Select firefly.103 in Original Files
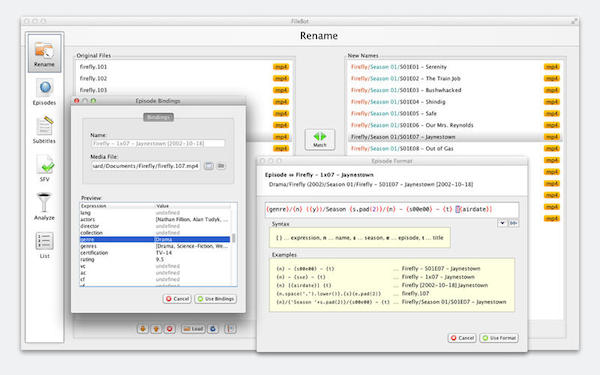 pos(184,90)
